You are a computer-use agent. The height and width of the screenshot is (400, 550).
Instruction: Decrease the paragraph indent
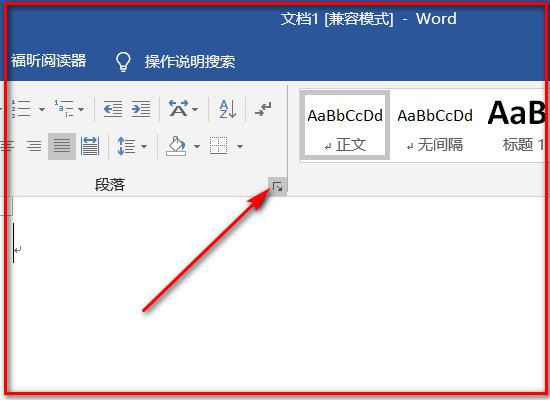tap(113, 109)
